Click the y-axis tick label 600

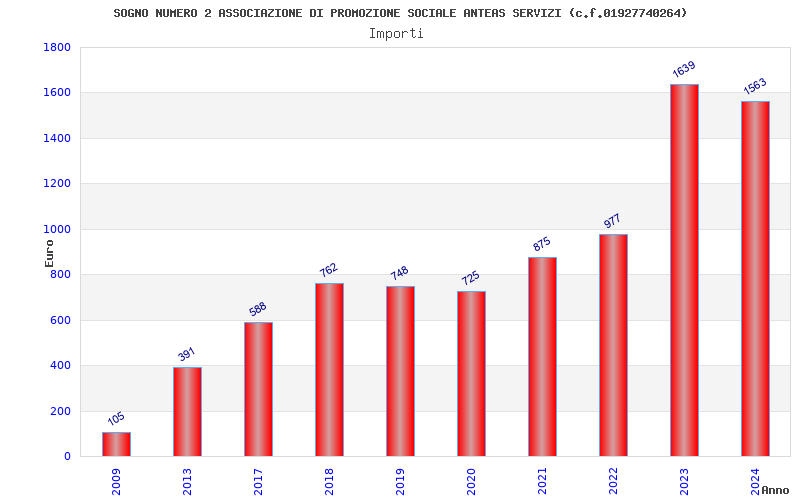coord(60,320)
